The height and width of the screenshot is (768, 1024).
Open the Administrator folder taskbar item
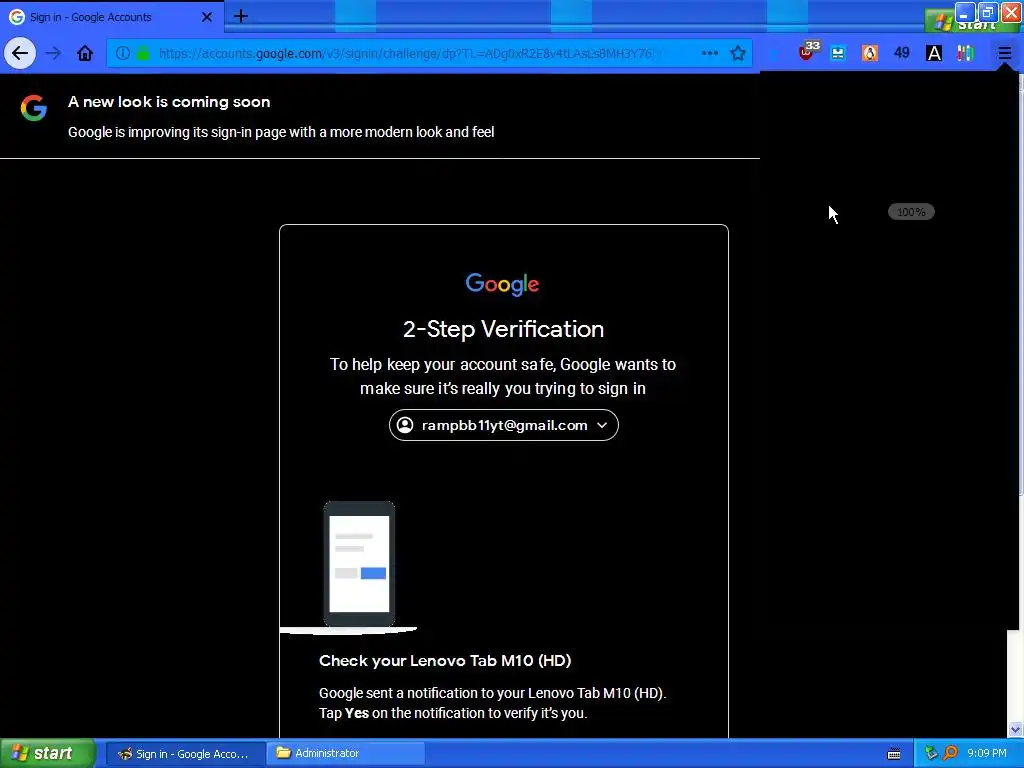coord(346,754)
